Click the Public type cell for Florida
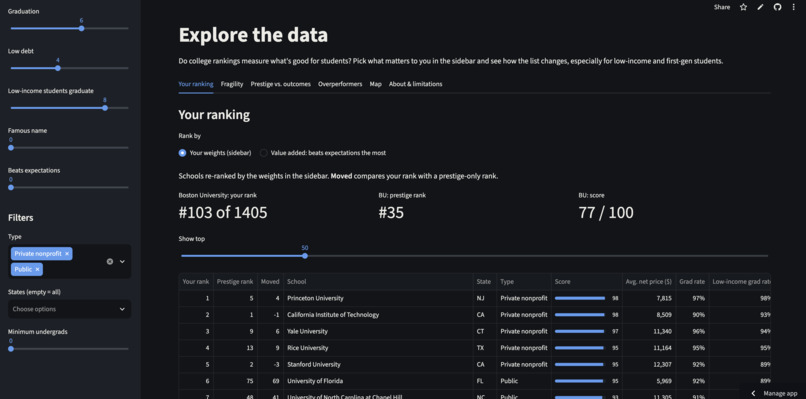This screenshot has height=399, width=806. 524,381
